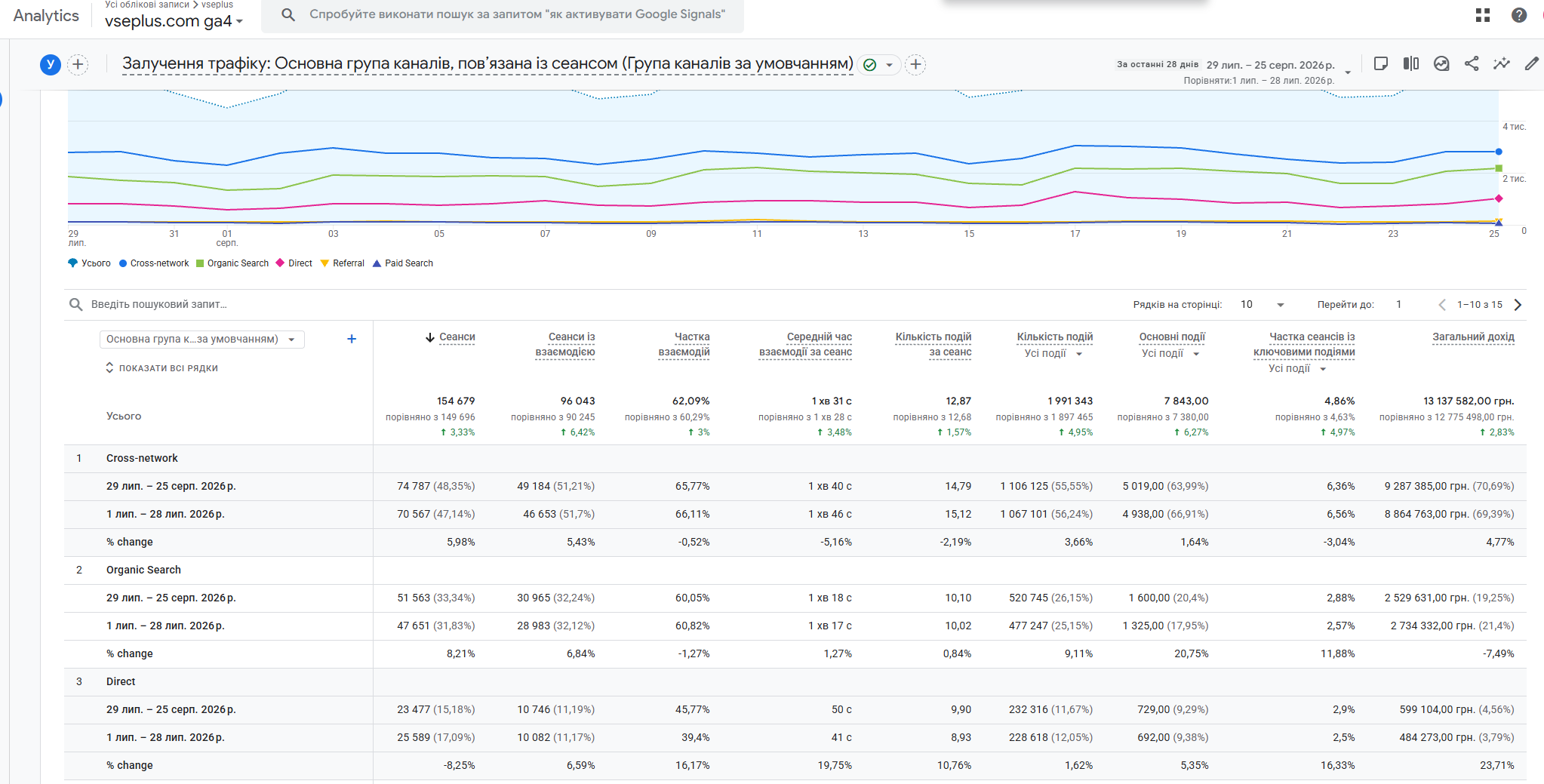Toggle Organic Search series in chart legend
The image size is (1544, 784).
coord(232,263)
